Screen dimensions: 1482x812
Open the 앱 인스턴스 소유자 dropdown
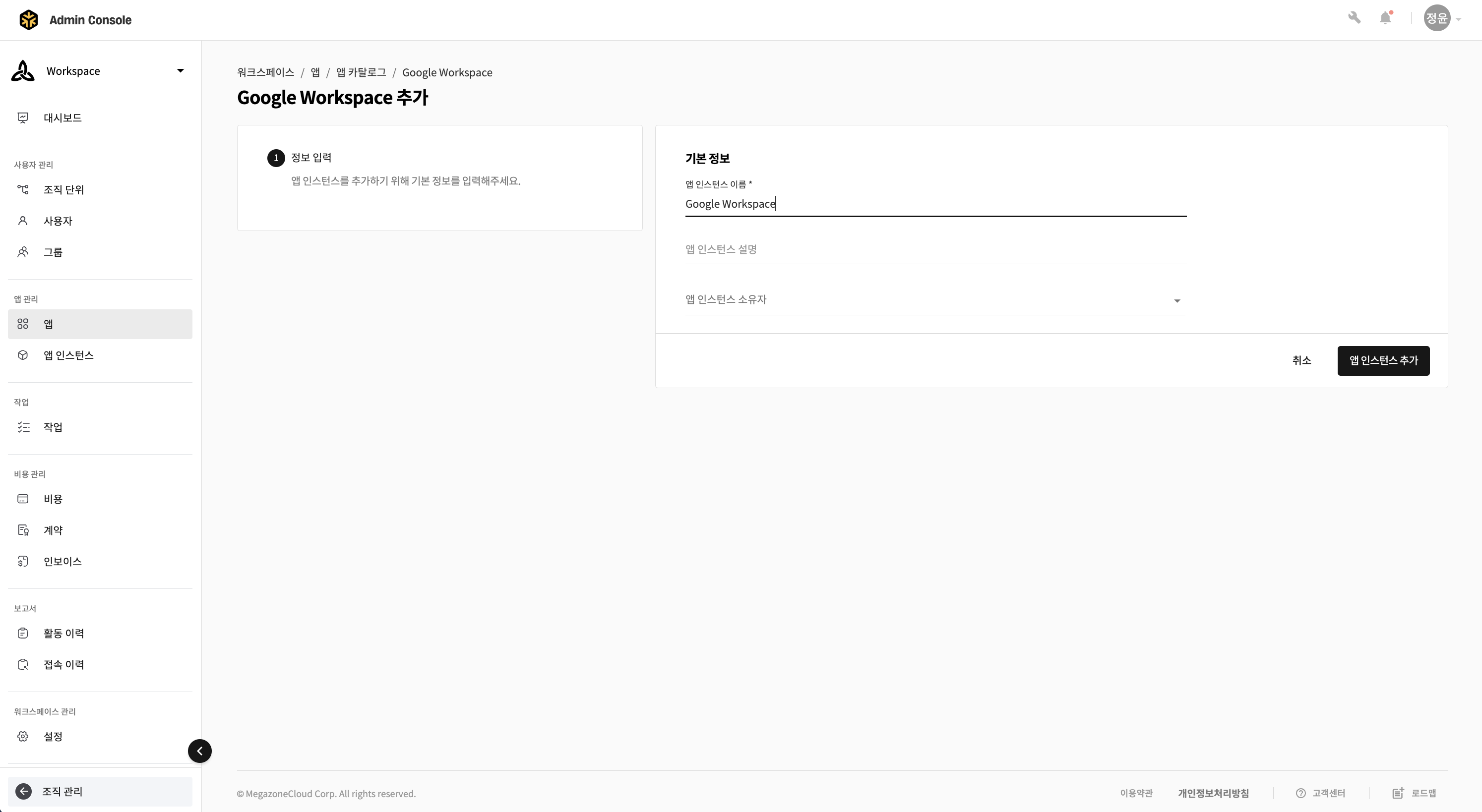pos(935,299)
